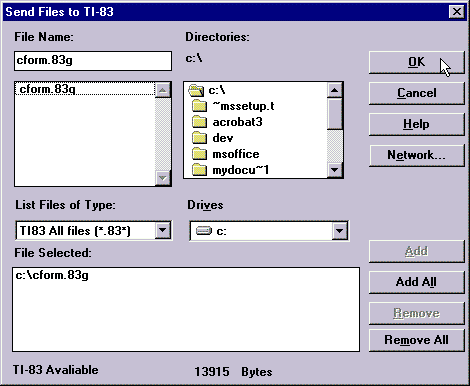Image resolution: width=470 pixels, height=386 pixels.
Task: Select the acrobat3 folder icon
Action: click(199, 122)
